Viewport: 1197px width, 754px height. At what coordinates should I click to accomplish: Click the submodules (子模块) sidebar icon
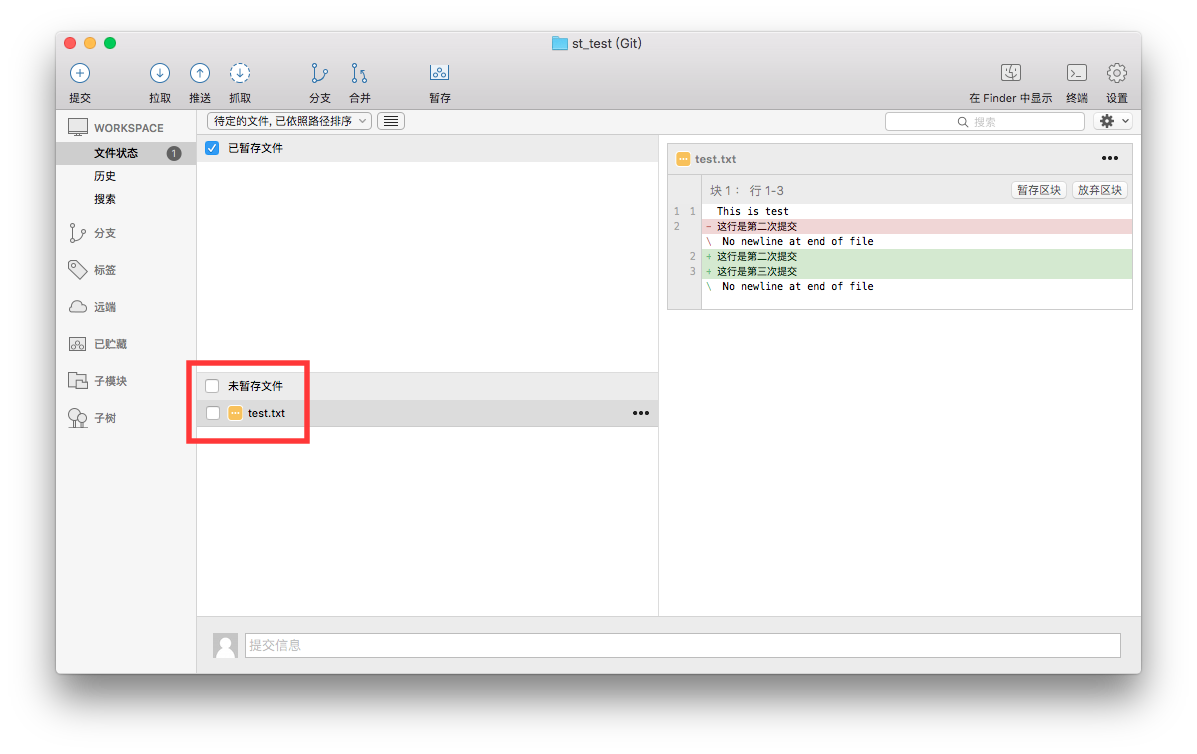coord(78,380)
